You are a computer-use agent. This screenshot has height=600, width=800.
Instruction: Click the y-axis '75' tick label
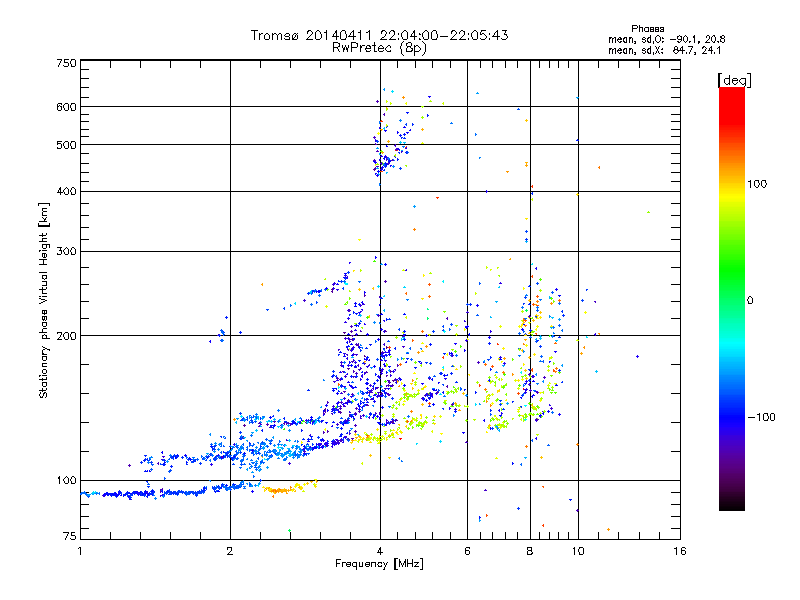[x=70, y=536]
